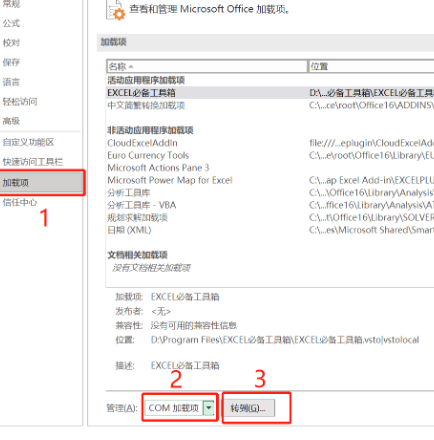Image resolution: width=434 pixels, height=440 pixels.
Task: Click the add-ins gear page icon
Action: click(116, 10)
